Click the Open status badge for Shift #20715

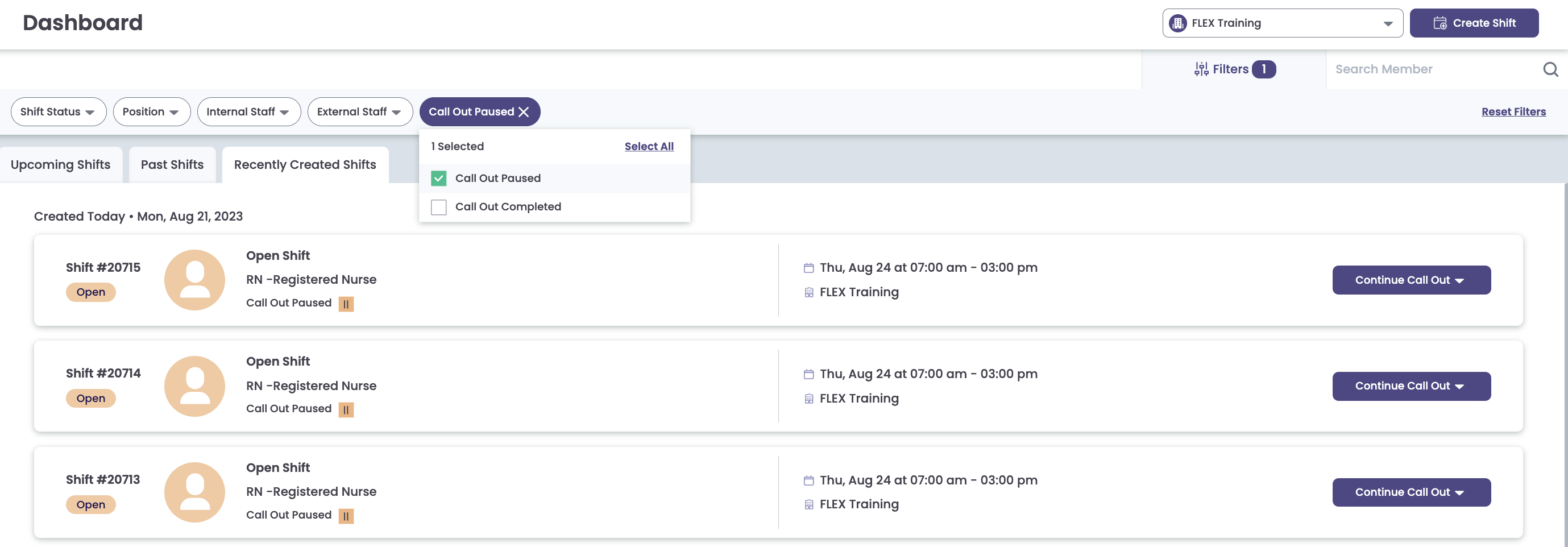[91, 292]
